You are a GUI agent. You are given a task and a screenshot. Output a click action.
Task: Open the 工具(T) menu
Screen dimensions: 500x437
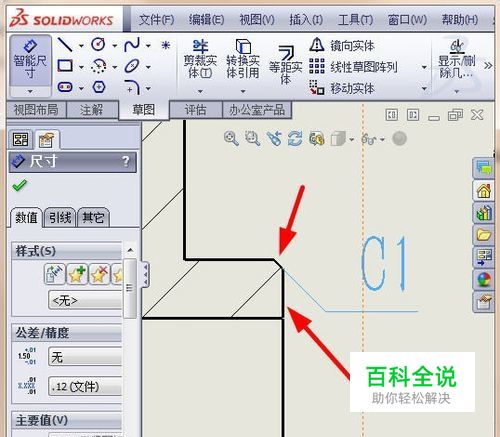[x=355, y=20]
